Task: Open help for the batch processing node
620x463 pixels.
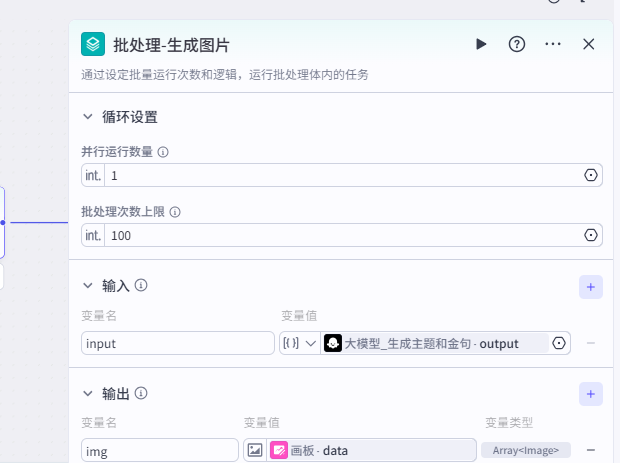Action: (x=517, y=44)
